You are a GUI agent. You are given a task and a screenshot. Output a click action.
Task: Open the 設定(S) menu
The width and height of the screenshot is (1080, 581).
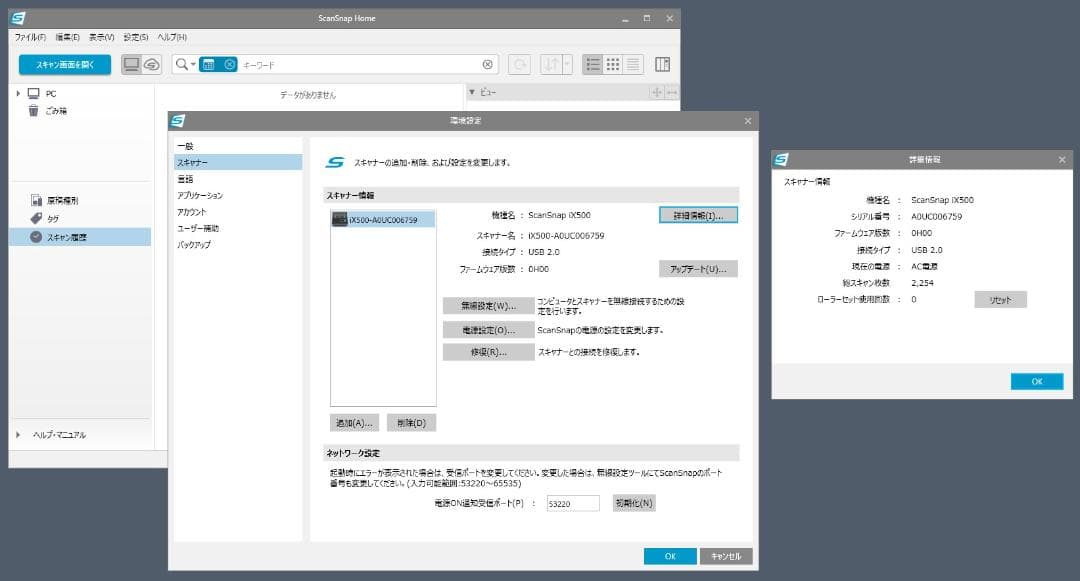point(135,37)
